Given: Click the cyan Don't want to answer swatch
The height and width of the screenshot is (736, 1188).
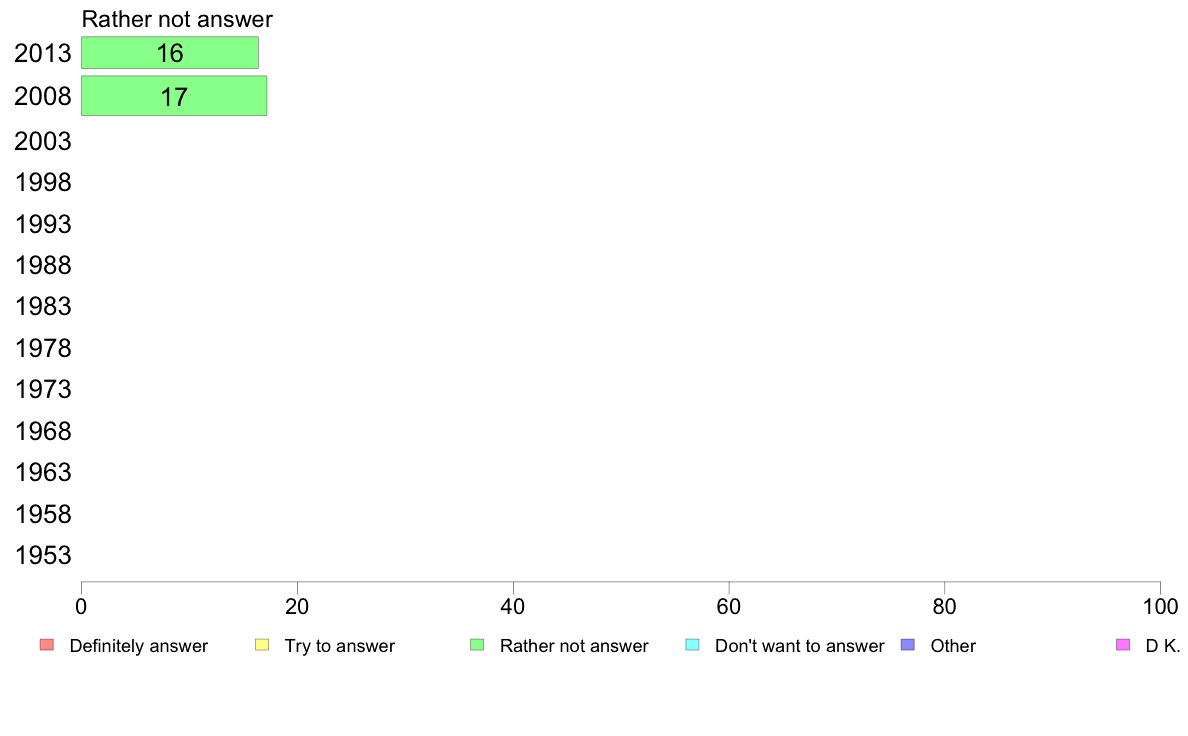Looking at the screenshot, I should pos(692,645).
